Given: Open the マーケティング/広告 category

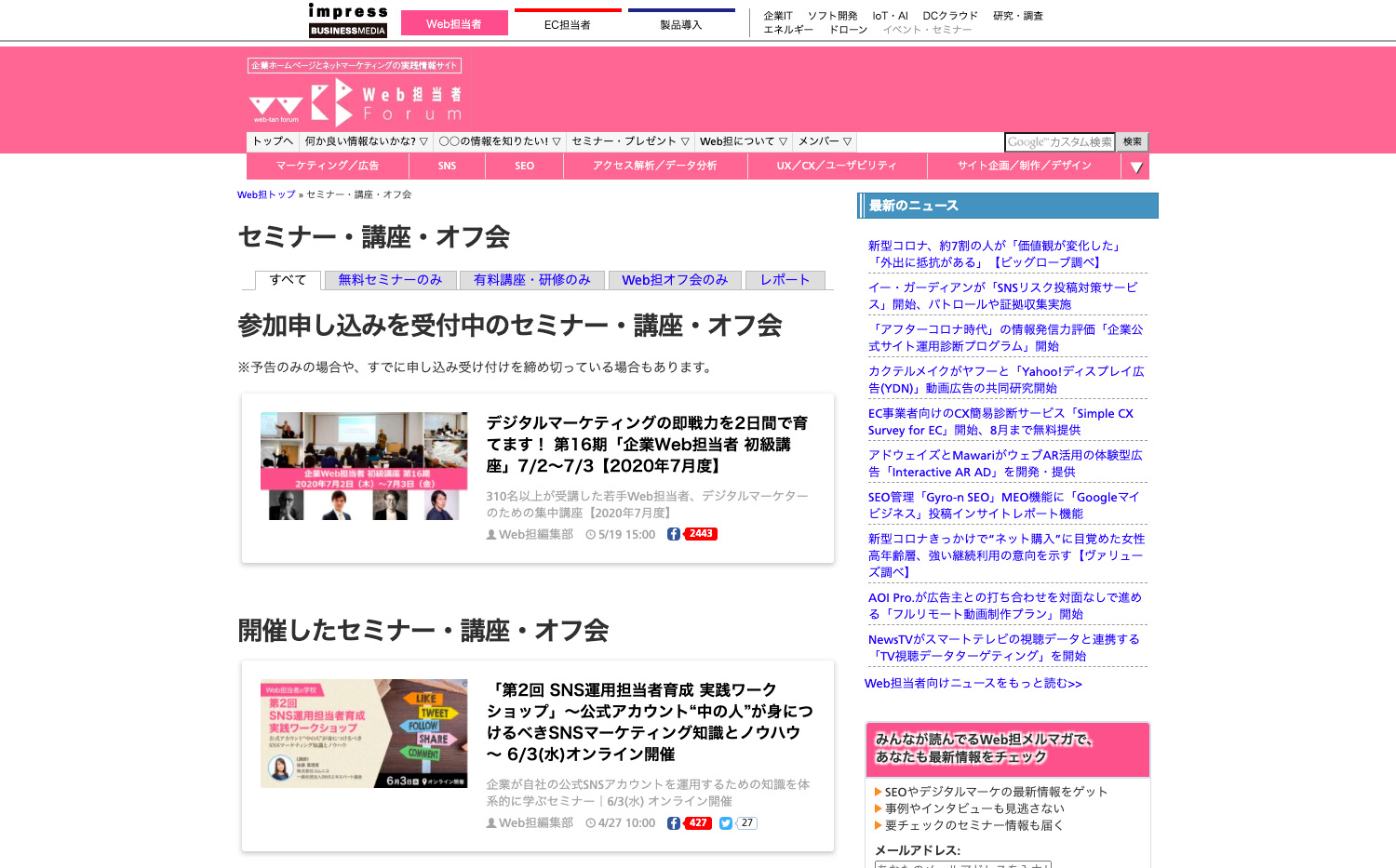Looking at the screenshot, I should coord(328,166).
